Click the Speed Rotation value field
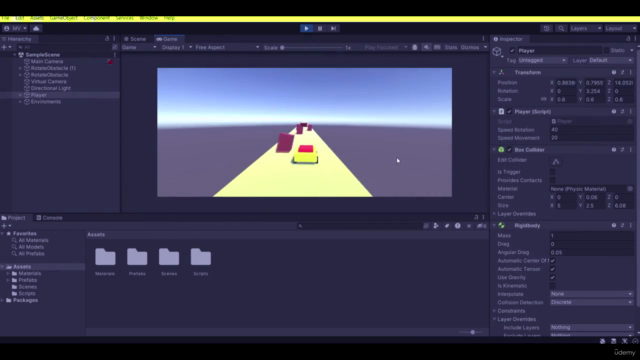This screenshot has height=360, width=640. 591,130
